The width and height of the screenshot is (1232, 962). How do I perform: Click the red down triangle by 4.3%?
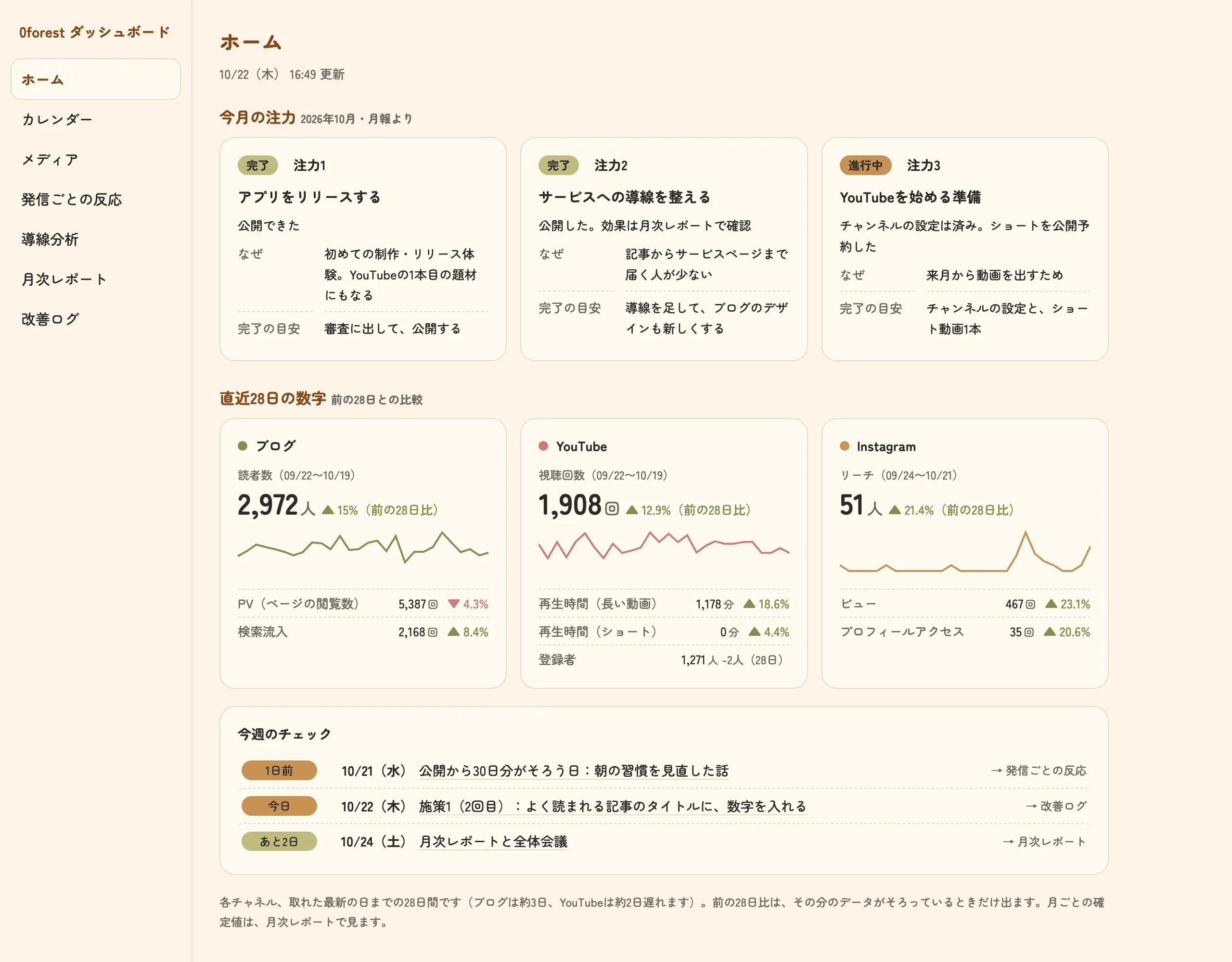(x=453, y=604)
